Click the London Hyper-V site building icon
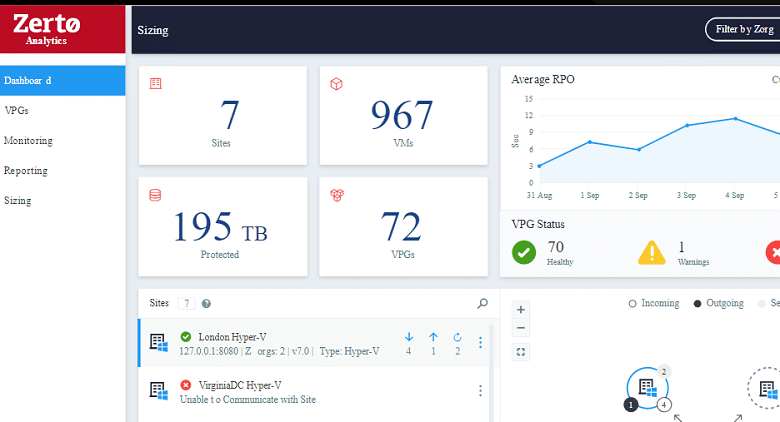 point(159,343)
